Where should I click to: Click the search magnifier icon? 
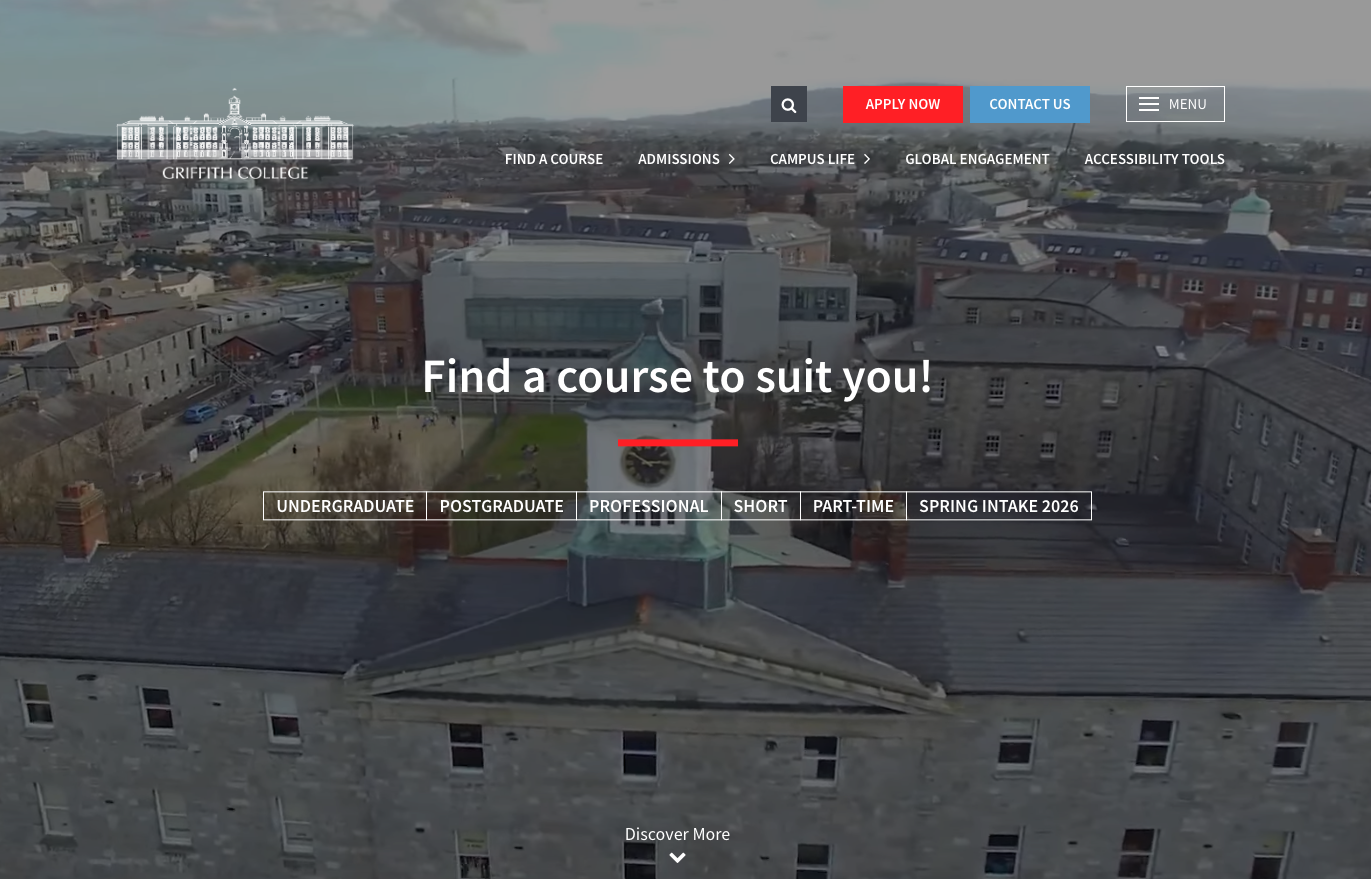point(788,105)
